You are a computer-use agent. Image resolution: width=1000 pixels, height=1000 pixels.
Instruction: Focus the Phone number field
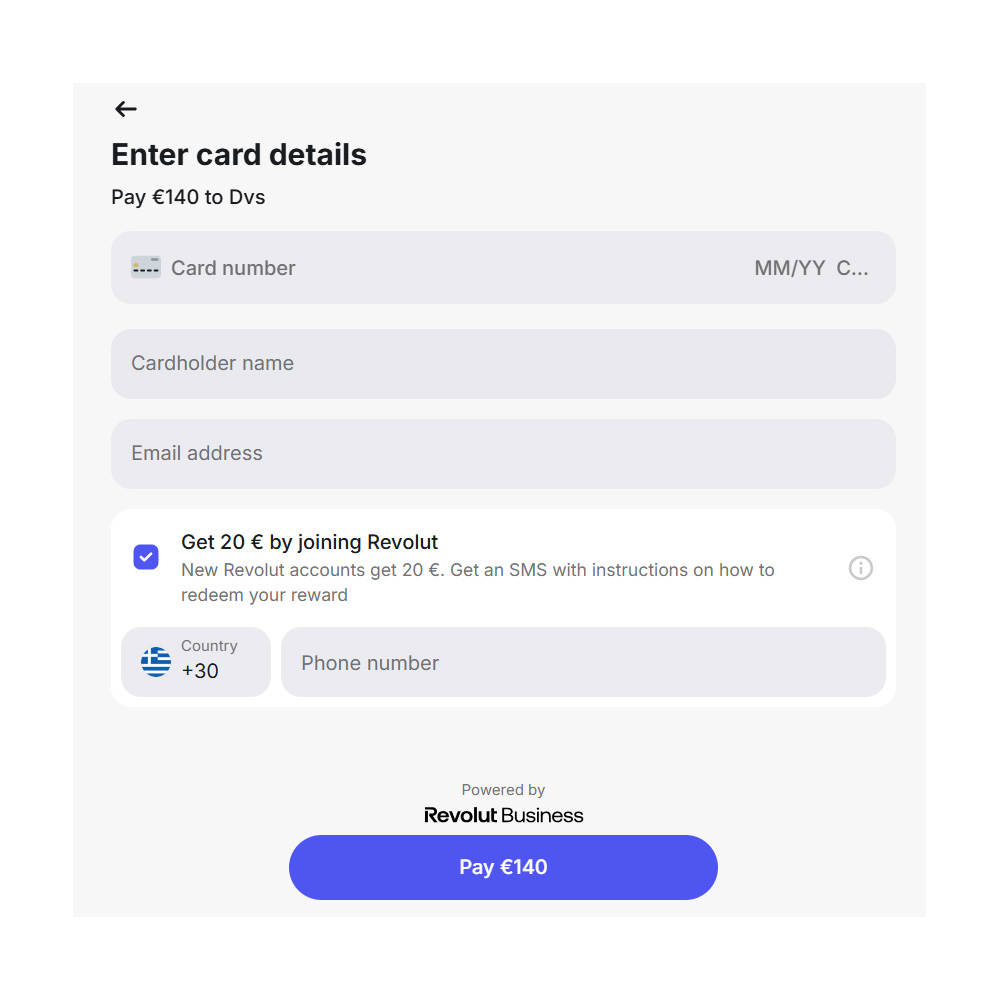tap(583, 663)
